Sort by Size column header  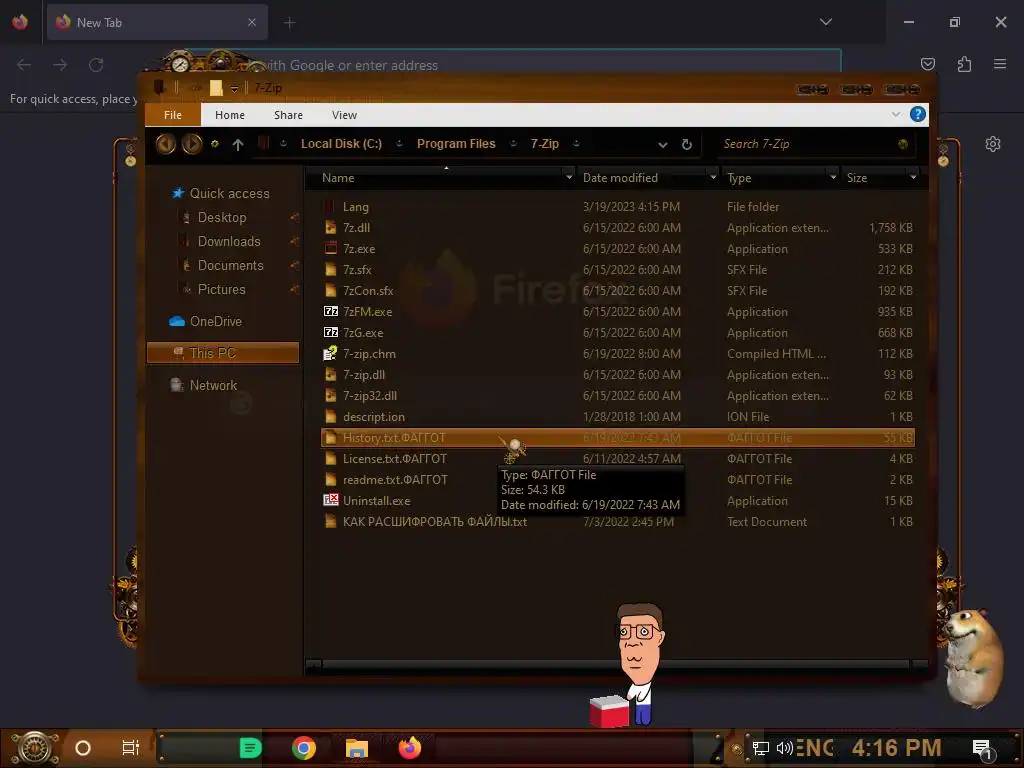coord(857,178)
